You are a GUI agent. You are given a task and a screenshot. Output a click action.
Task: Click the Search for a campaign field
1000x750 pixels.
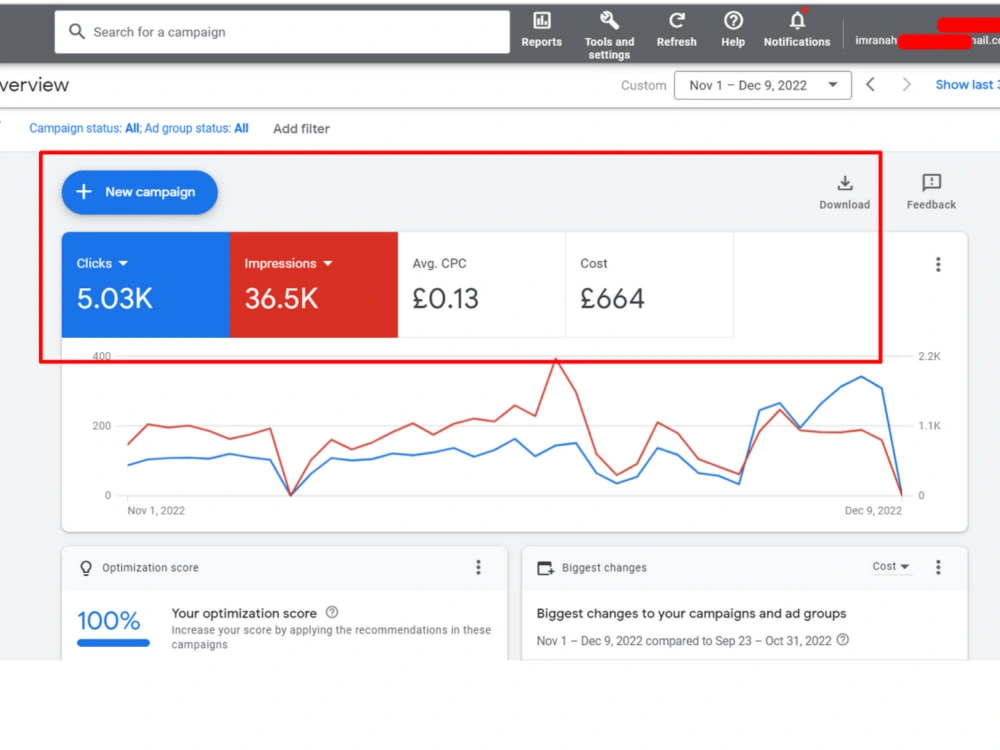click(282, 32)
